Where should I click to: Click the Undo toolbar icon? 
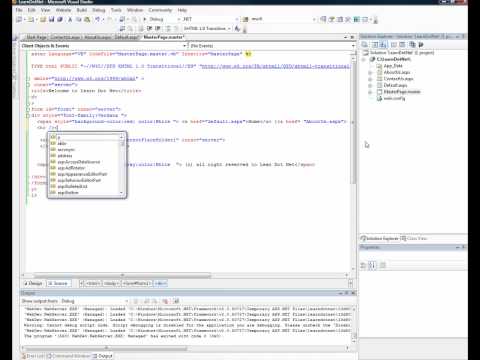pyautogui.click(x=98, y=19)
